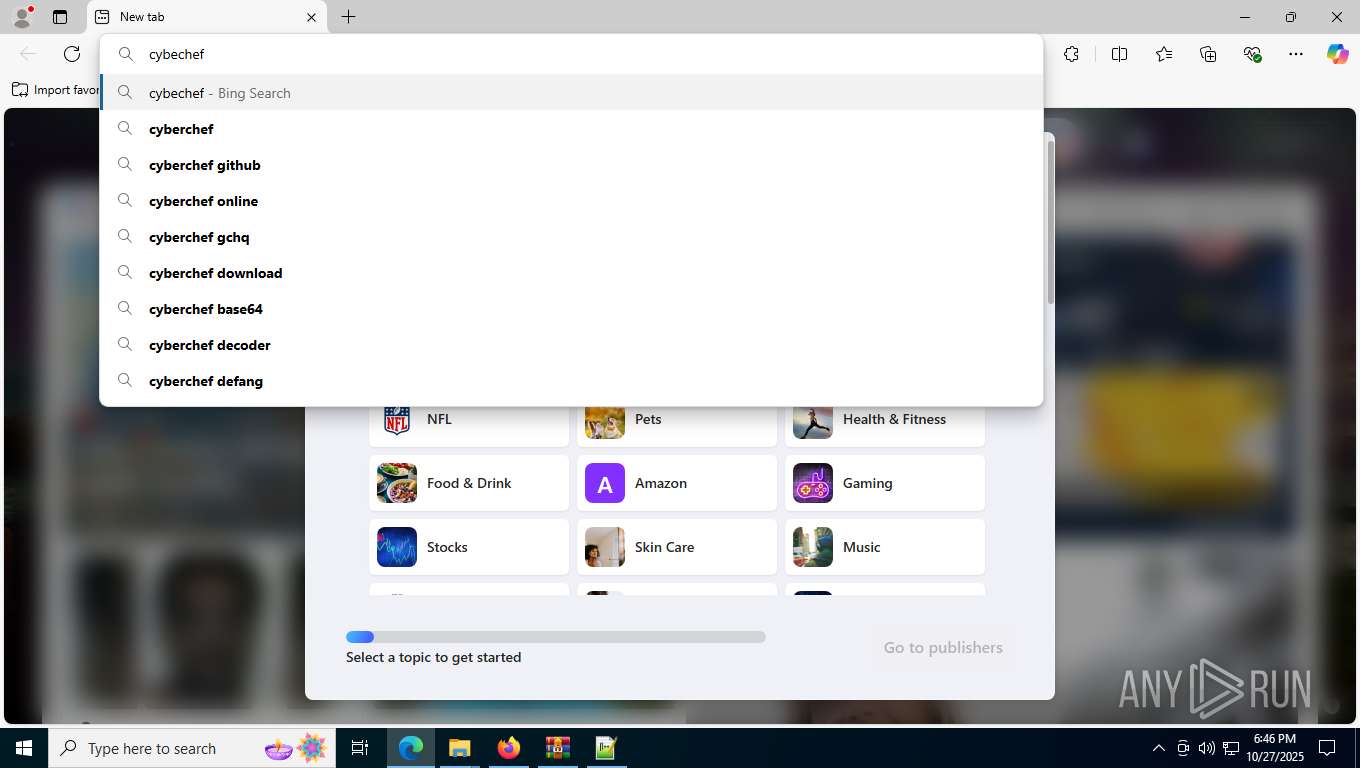
Task: Open the Collections icon
Action: (1208, 54)
